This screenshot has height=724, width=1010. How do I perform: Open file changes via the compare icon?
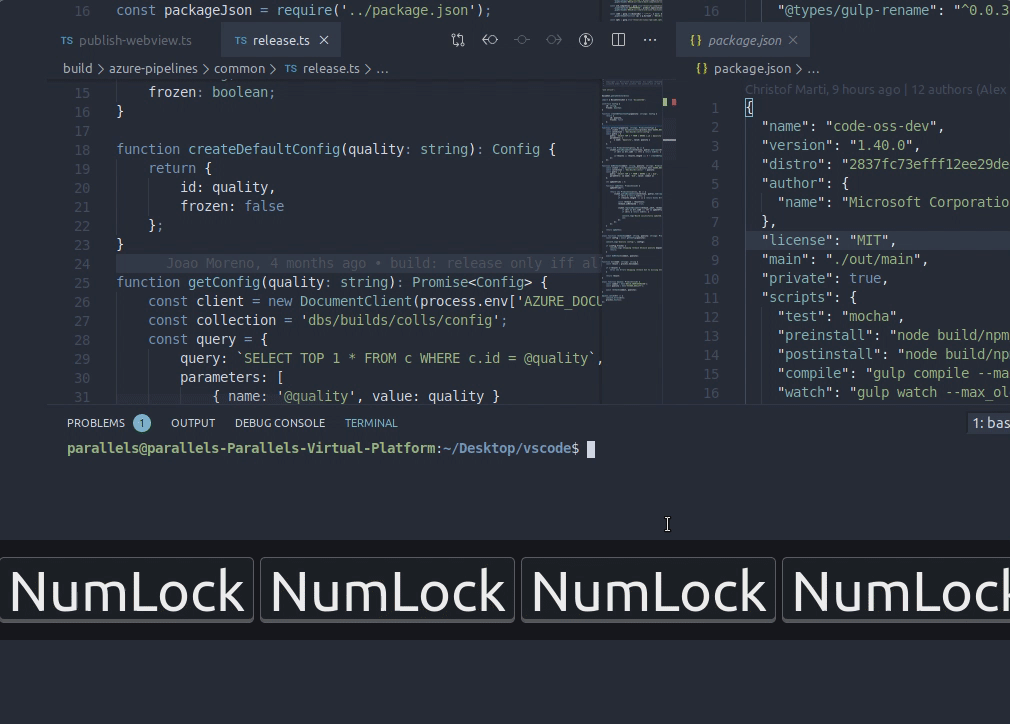(x=457, y=40)
